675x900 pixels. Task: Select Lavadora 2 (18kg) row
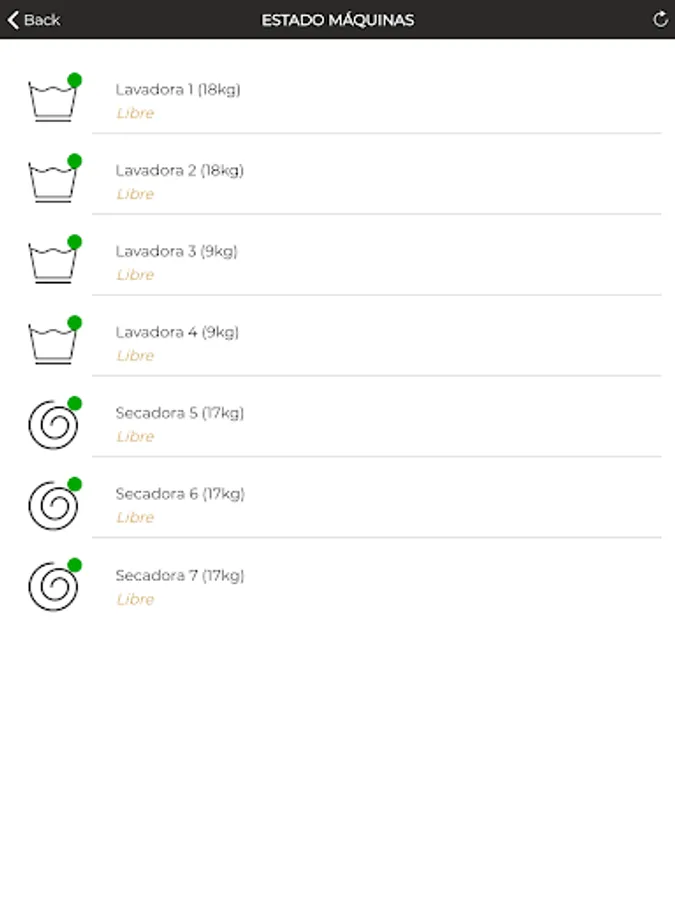point(338,174)
